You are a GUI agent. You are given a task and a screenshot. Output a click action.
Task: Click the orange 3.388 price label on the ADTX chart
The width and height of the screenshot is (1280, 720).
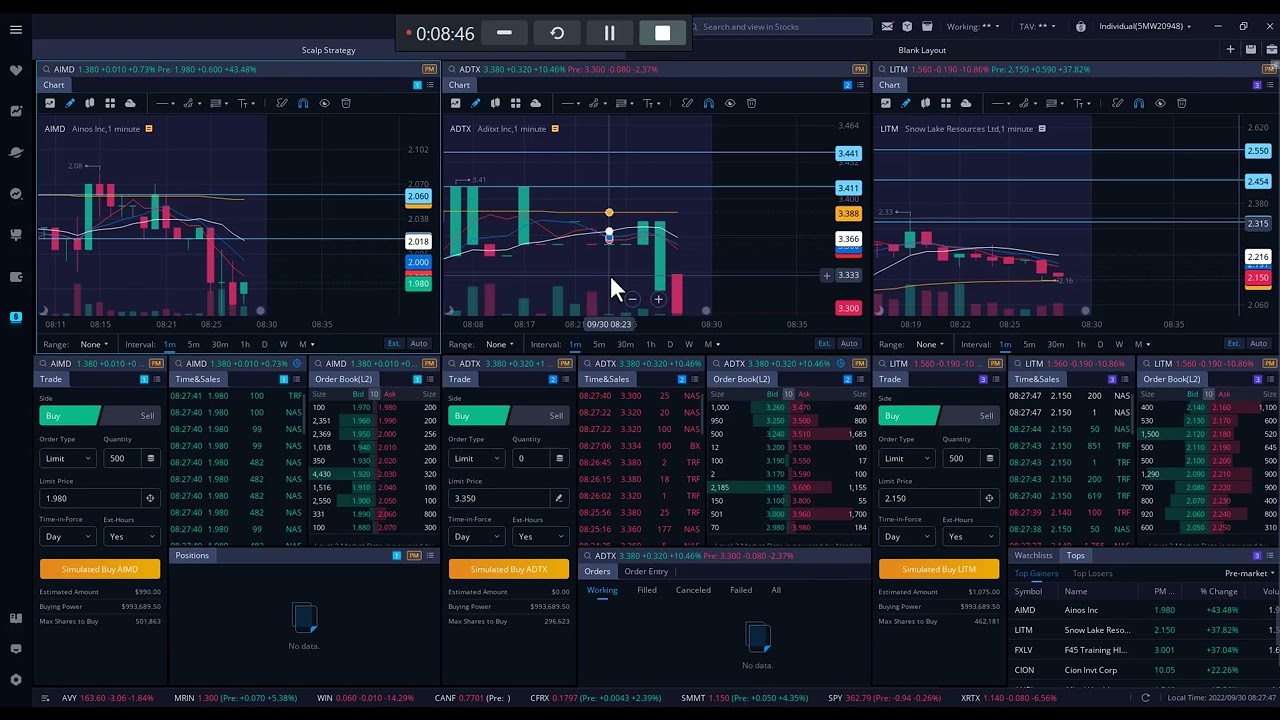[x=848, y=214]
